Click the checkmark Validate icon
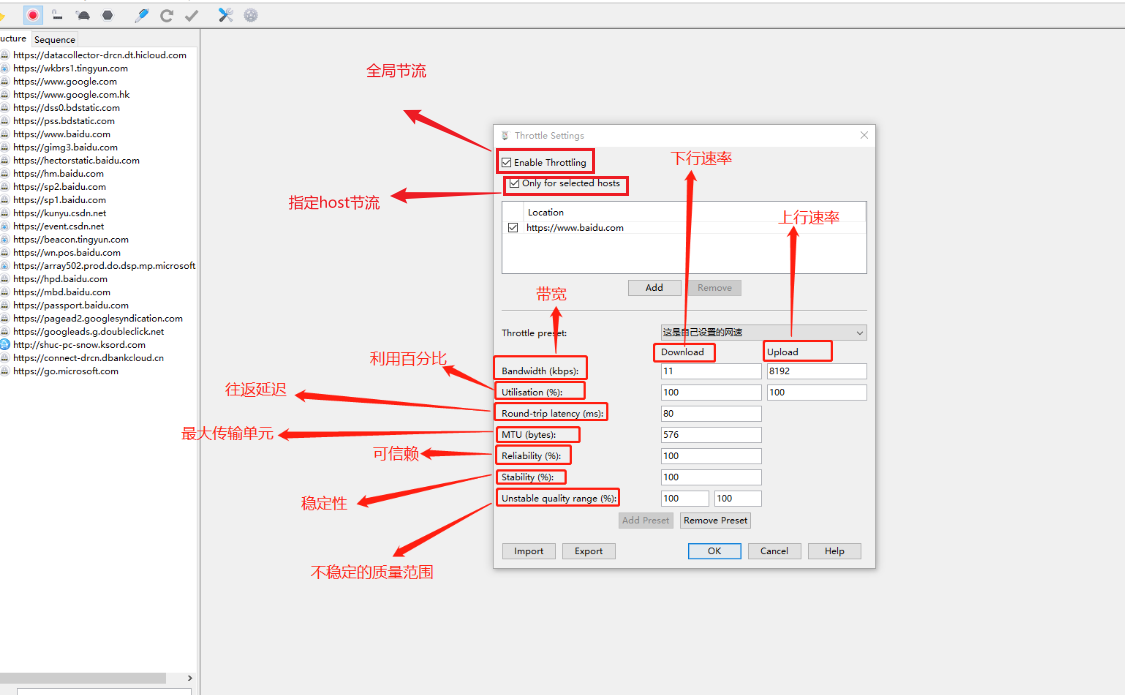Viewport: 1125px width, 695px height. [192, 15]
